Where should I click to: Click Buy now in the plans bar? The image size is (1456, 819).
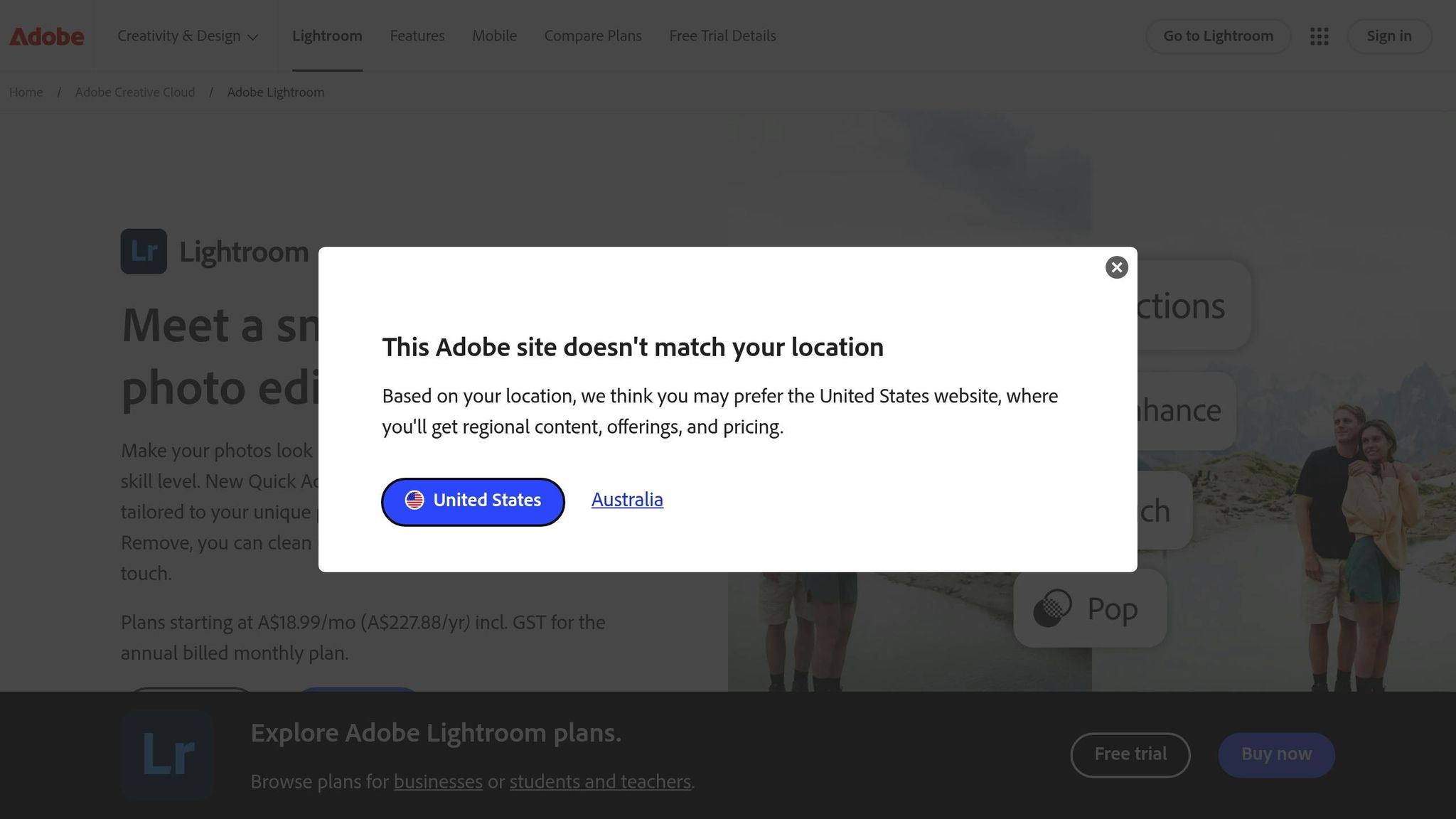1276,754
